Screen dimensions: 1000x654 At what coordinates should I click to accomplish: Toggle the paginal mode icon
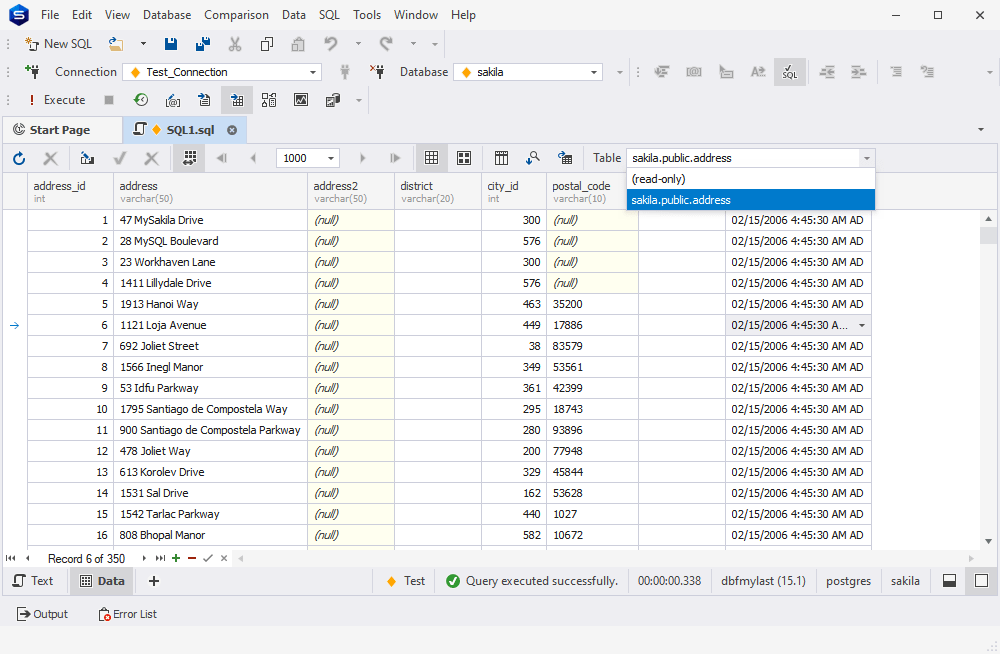pos(189,158)
